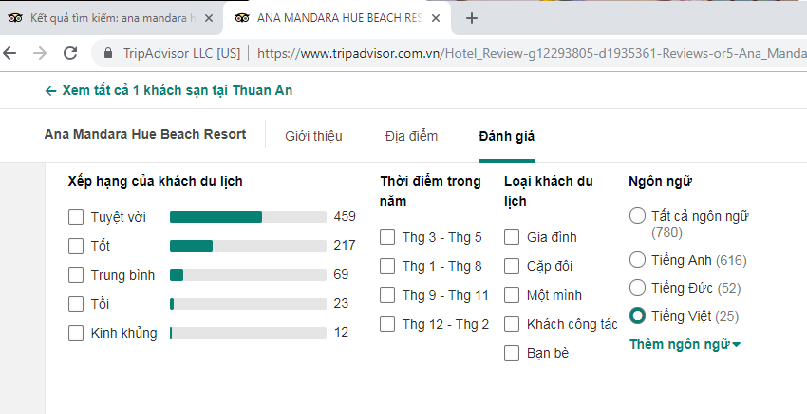
Task: Enable the Thg 3 - Thg 5 filter
Action: point(388,237)
